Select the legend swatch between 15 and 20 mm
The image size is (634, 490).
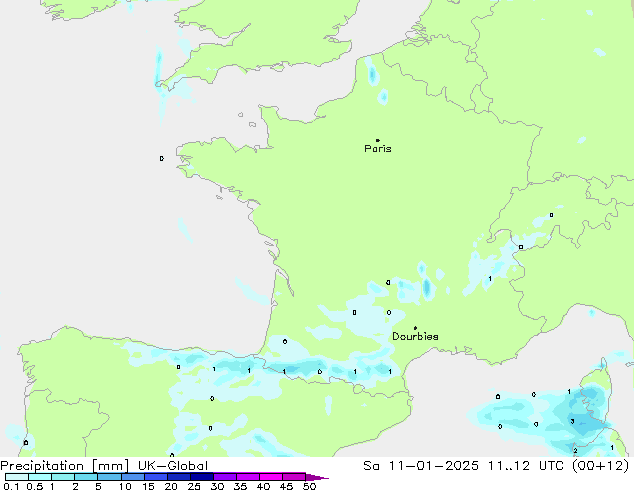pyautogui.click(x=156, y=477)
